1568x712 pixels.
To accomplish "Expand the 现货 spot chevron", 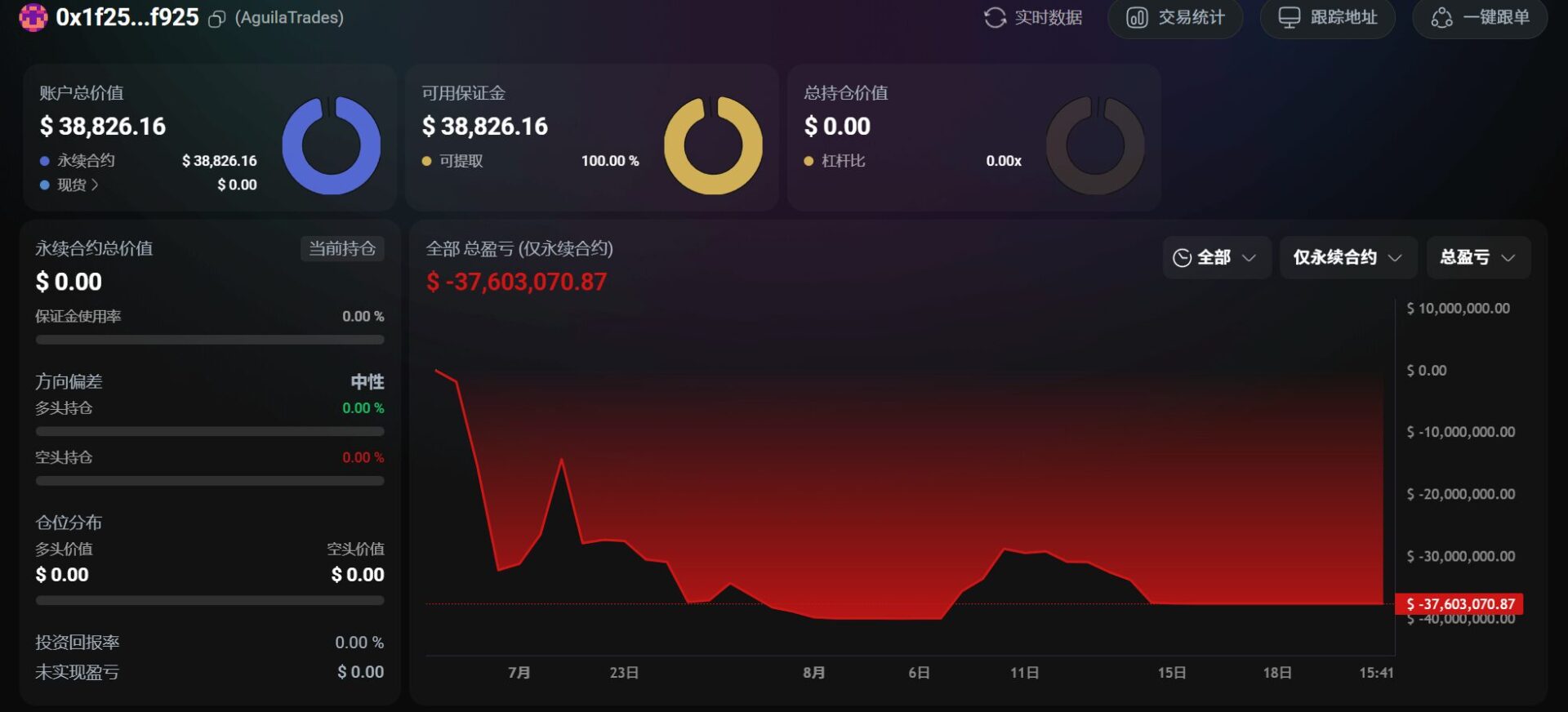I will pos(95,185).
